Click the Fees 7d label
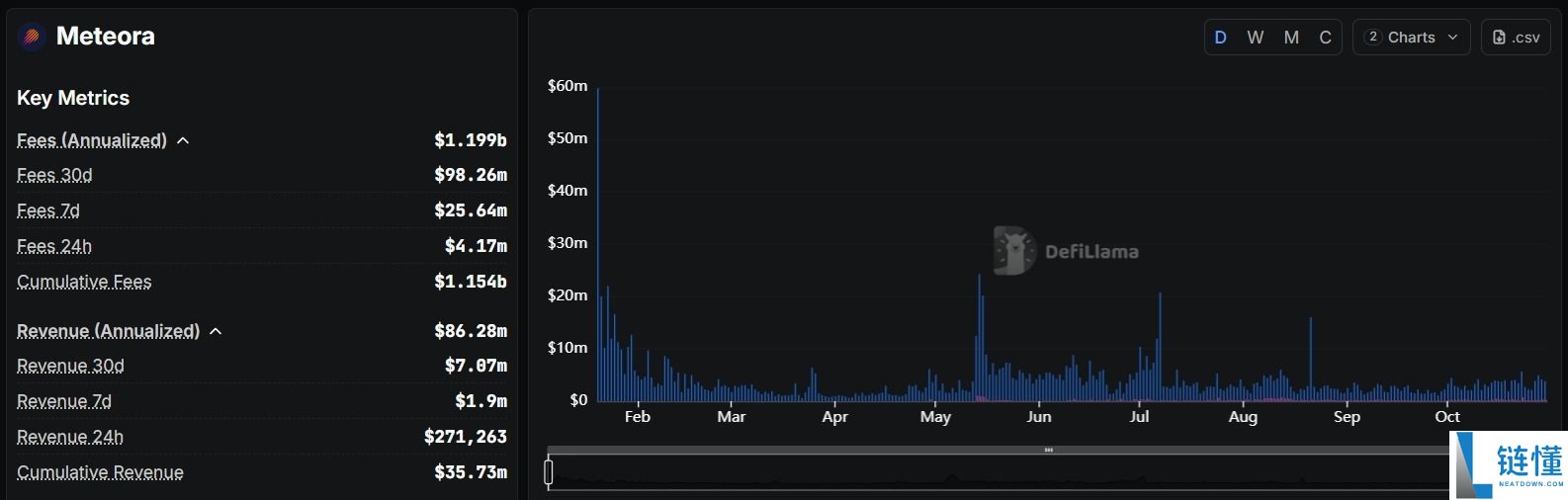Viewport: 1568px width, 500px height. point(48,210)
